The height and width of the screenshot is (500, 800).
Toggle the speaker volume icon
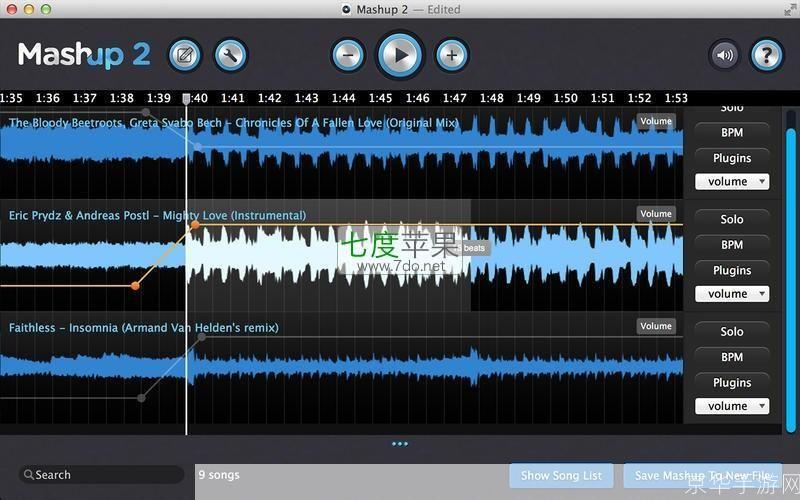point(724,55)
